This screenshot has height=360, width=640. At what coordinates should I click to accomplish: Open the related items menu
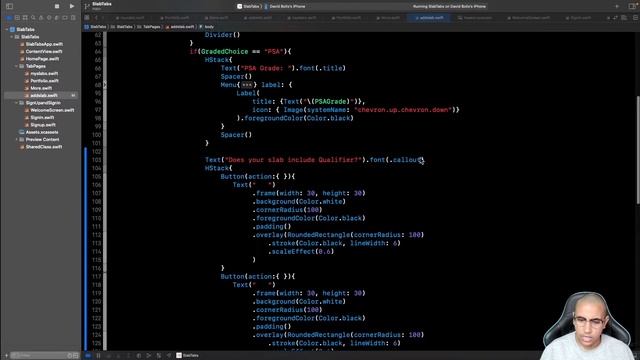click(x=87, y=18)
